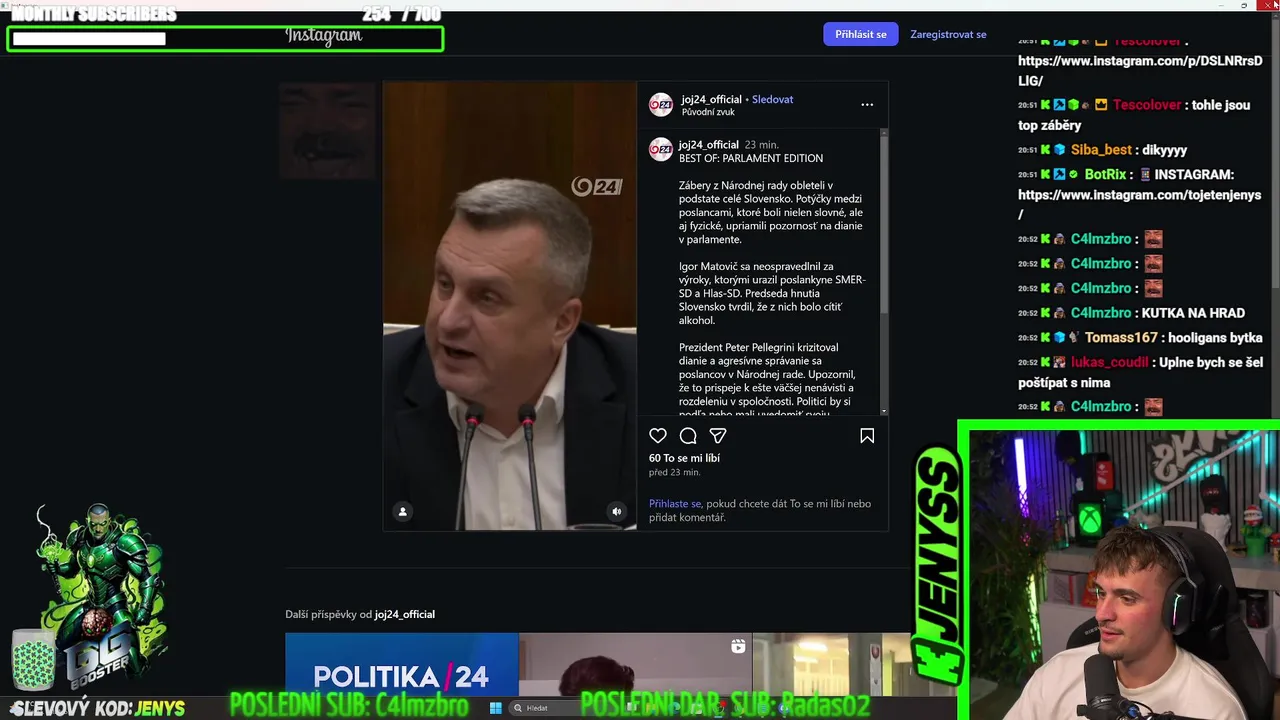Open the 60 To se mi líbí likes list
Screen dimensions: 1280x720
click(684, 458)
